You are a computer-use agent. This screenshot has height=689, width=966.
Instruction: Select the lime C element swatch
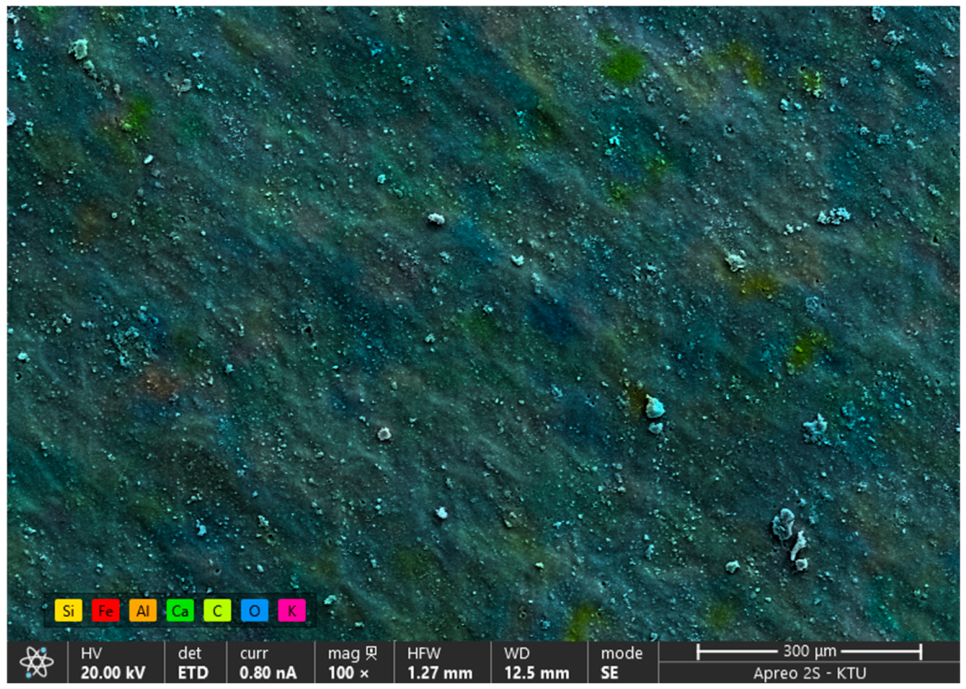[x=217, y=611]
